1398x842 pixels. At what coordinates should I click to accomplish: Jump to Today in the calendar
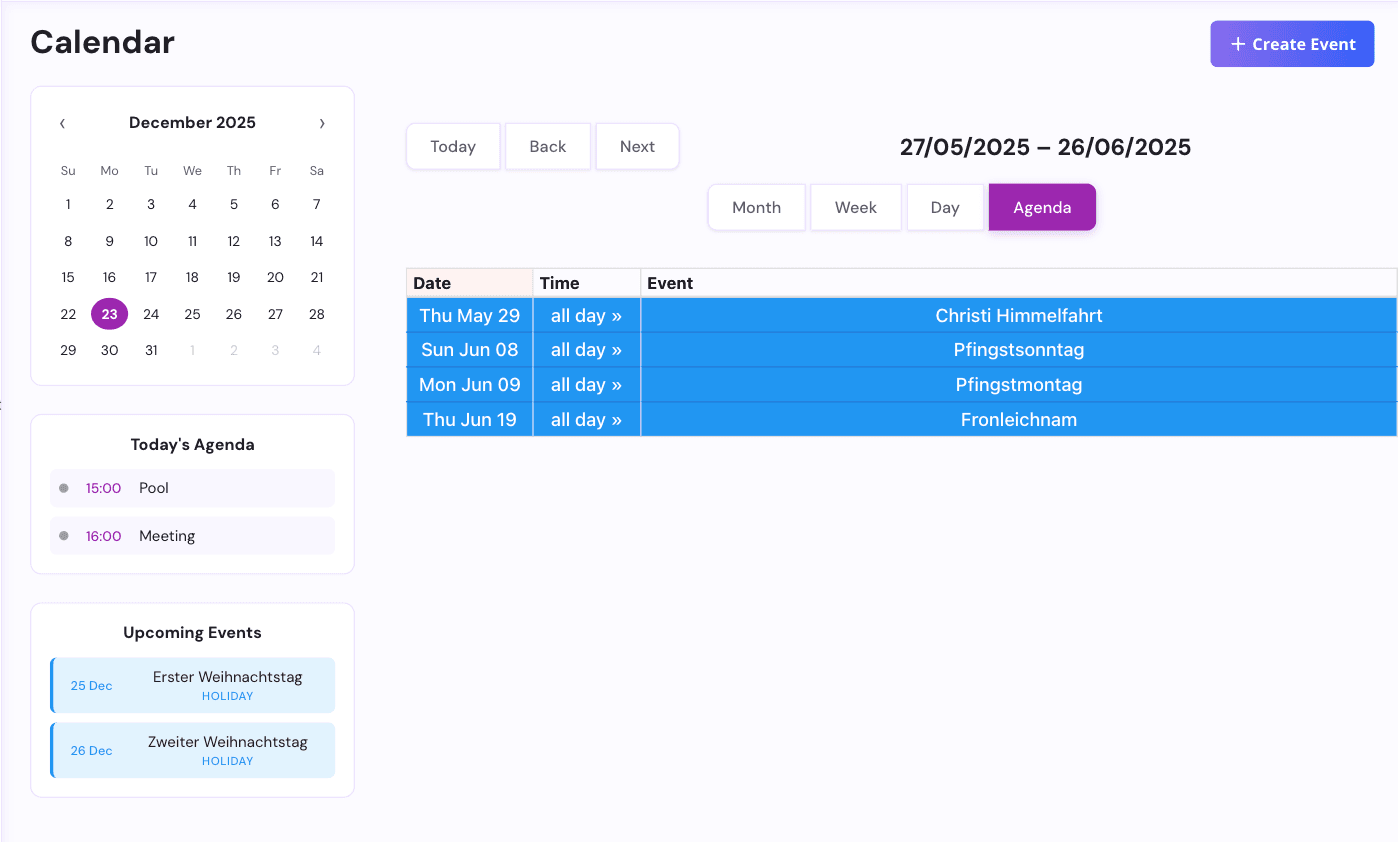coord(452,146)
